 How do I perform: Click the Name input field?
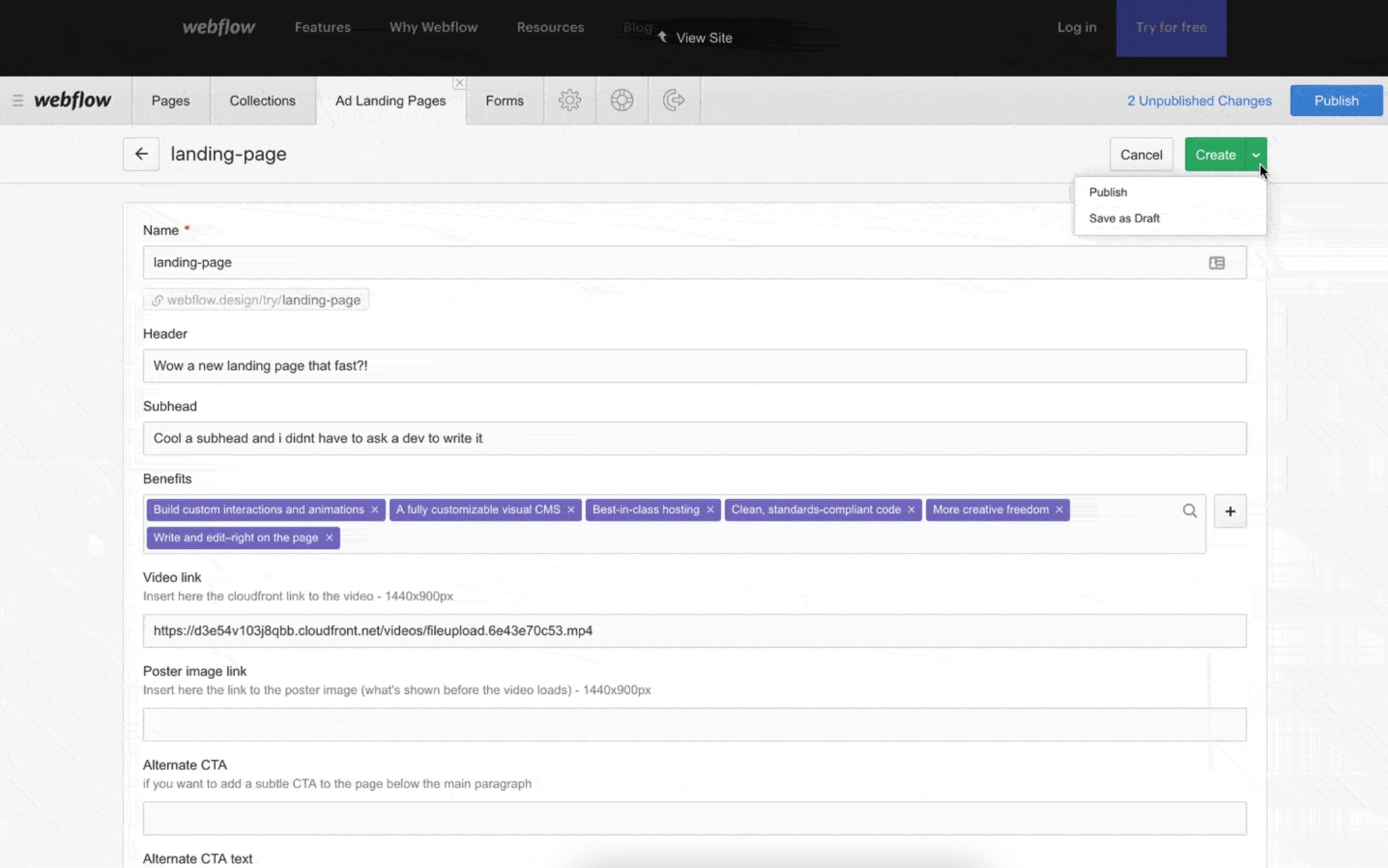pos(695,263)
